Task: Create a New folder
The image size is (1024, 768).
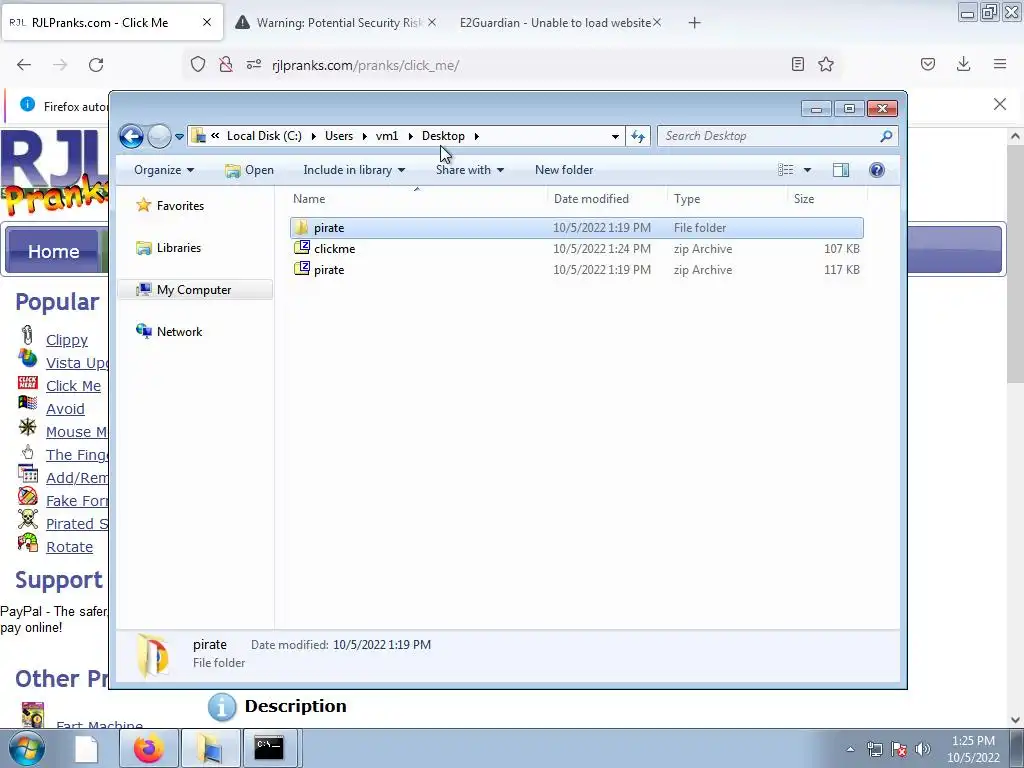Action: tap(564, 170)
